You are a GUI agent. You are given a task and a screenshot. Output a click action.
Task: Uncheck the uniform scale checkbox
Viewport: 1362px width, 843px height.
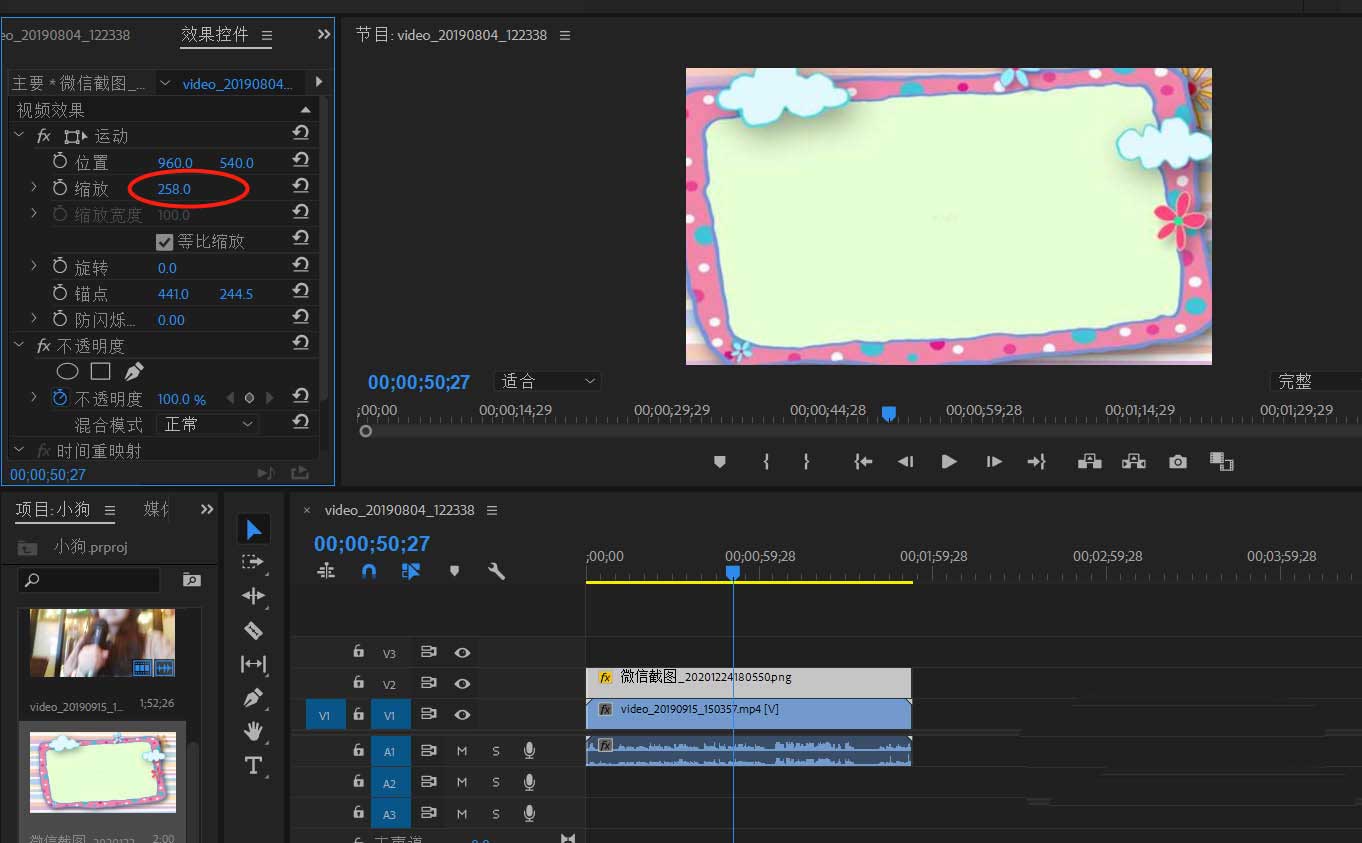[165, 242]
